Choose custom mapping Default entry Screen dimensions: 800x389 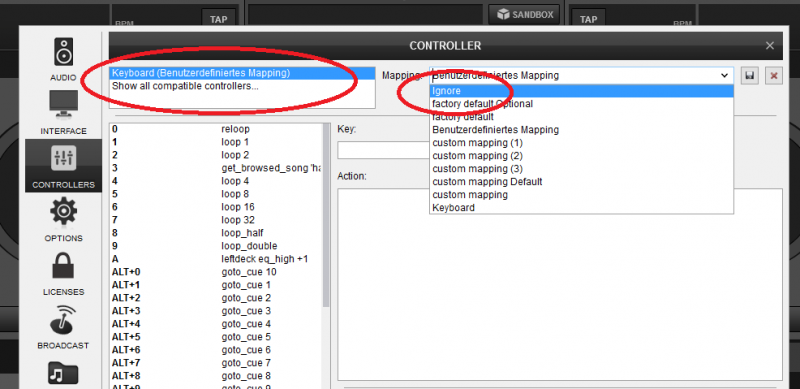tap(582, 182)
